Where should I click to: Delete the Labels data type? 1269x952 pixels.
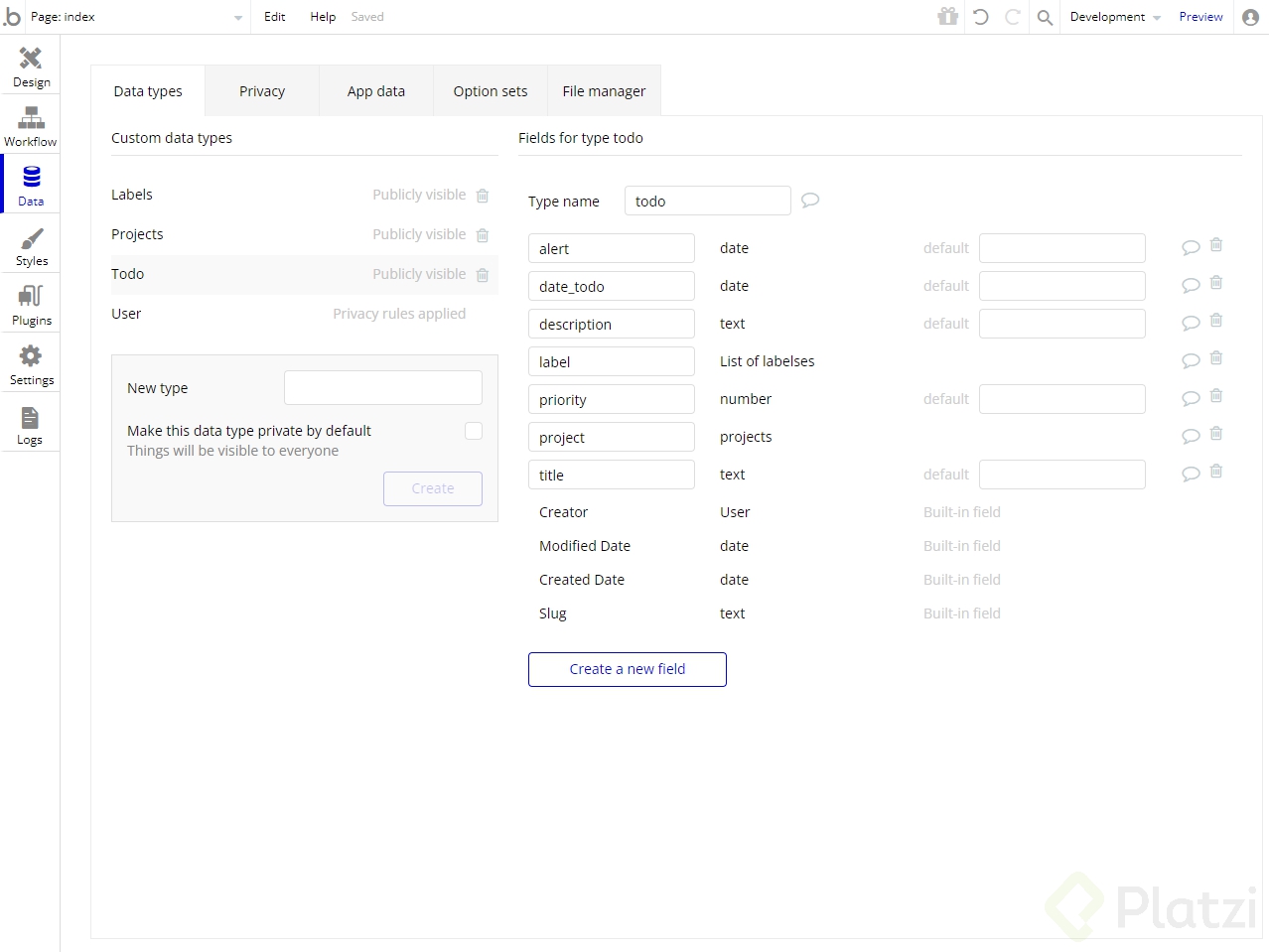pos(483,196)
